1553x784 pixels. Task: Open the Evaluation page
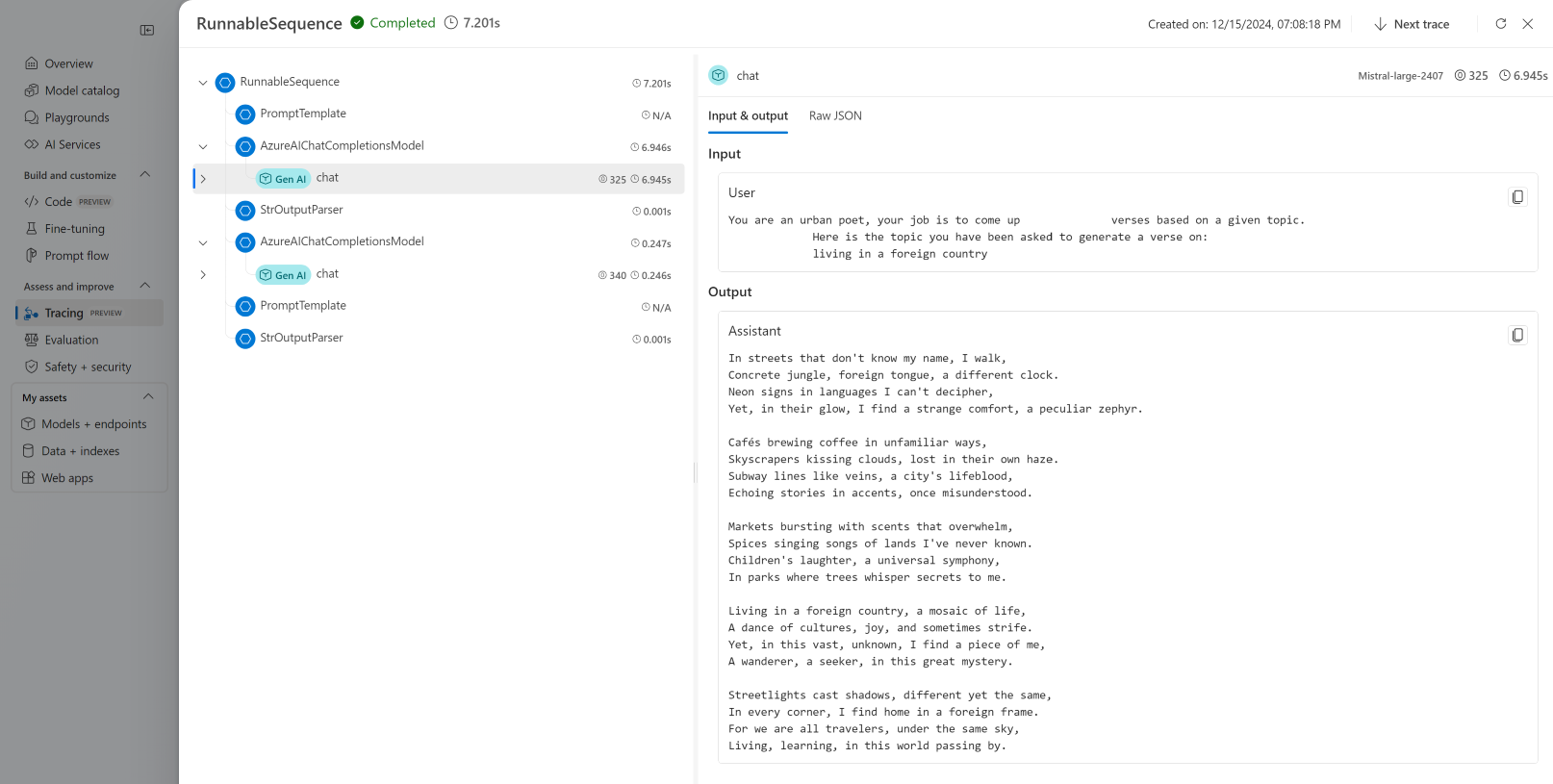(x=71, y=340)
